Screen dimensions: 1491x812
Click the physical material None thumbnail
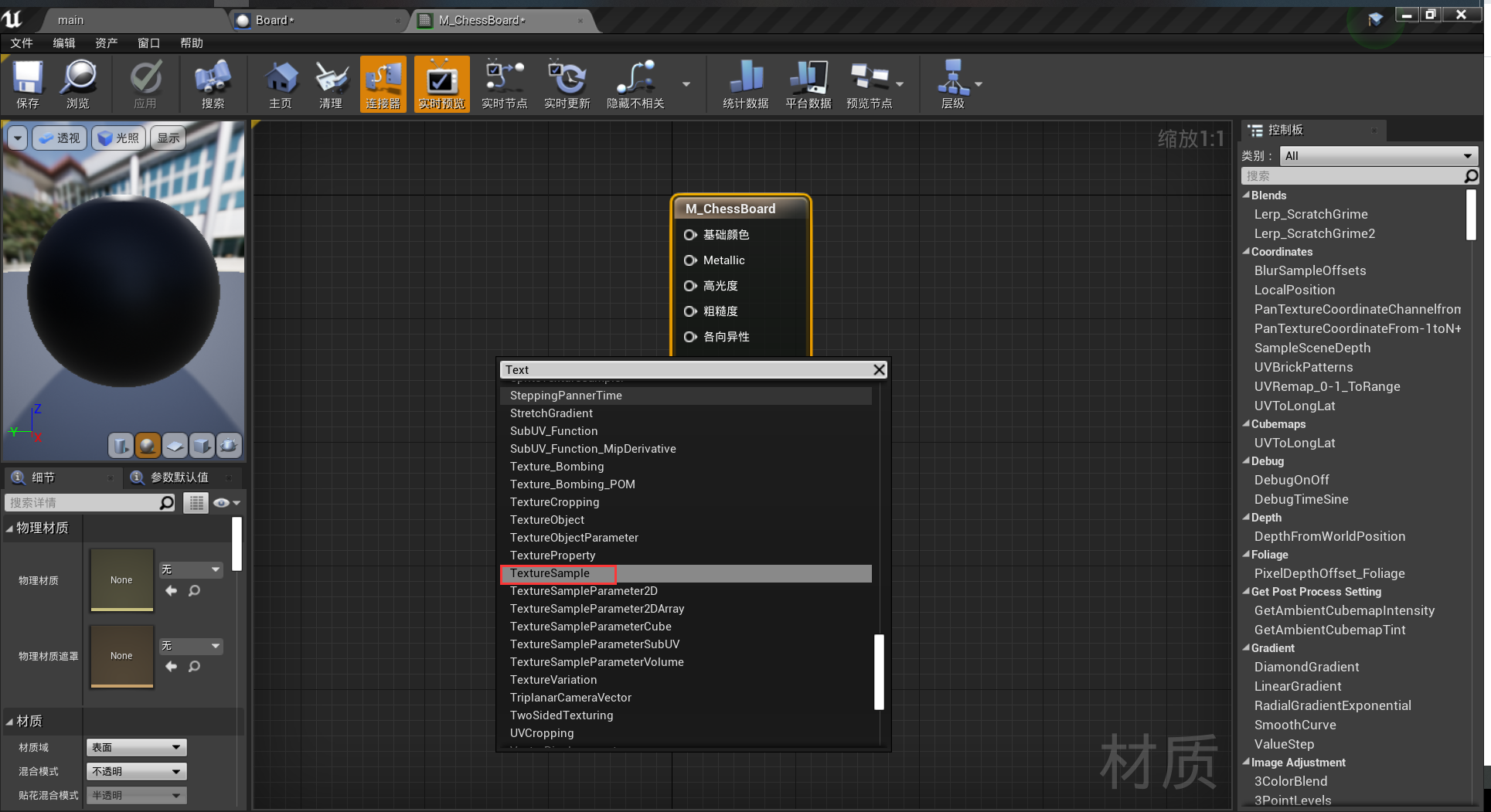(x=121, y=579)
